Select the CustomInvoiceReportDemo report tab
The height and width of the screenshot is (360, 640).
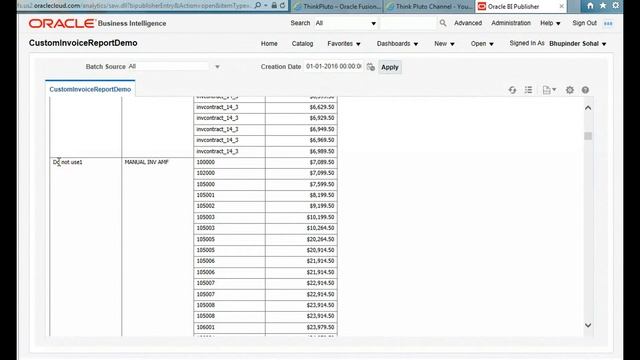pyautogui.click(x=90, y=89)
